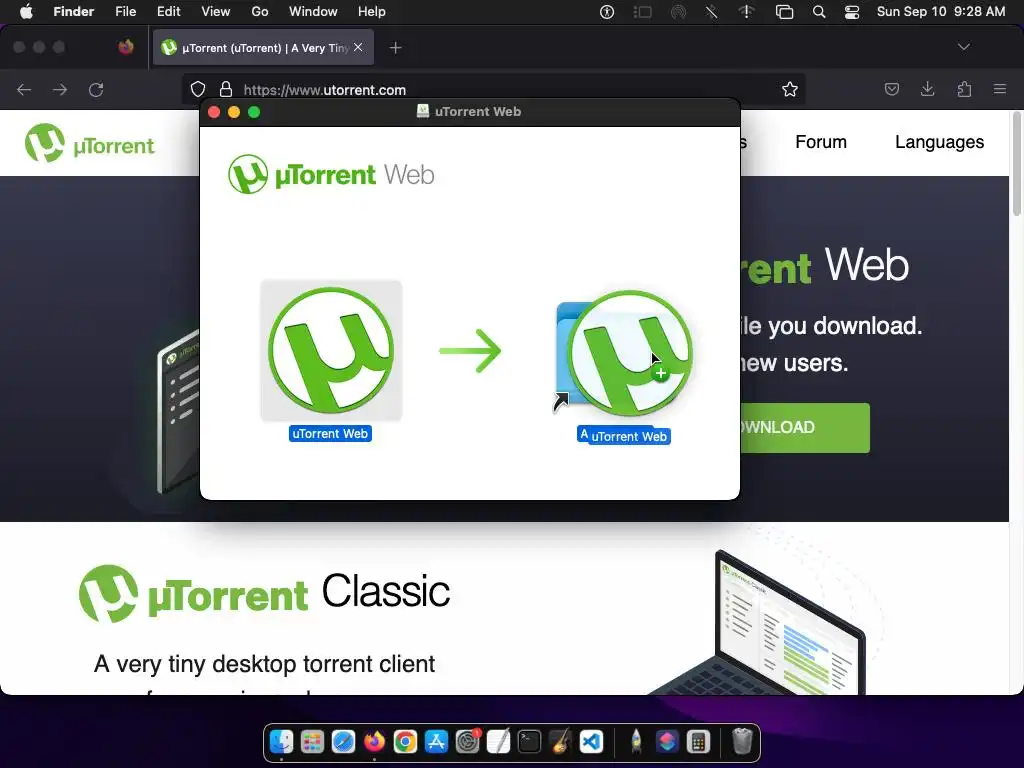The height and width of the screenshot is (768, 1024).
Task: Click the uTorrent Web label under the app icon
Action: 330,434
